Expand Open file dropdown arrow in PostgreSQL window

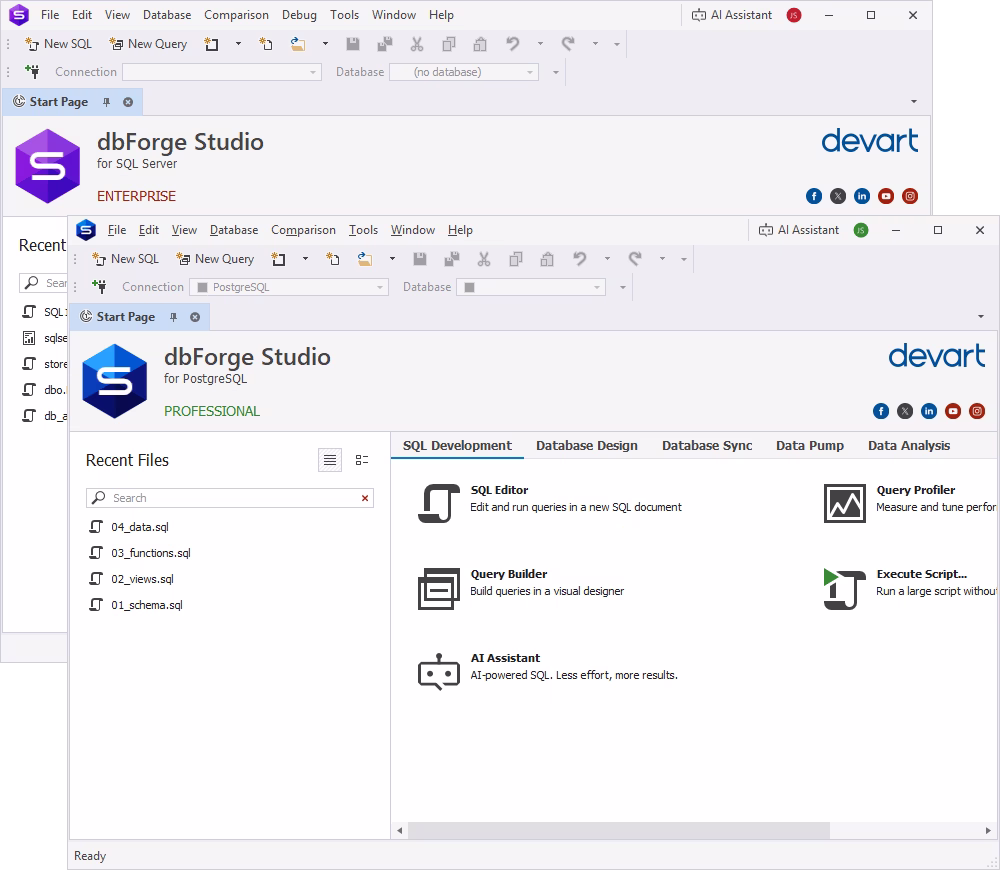pyautogui.click(x=392, y=259)
